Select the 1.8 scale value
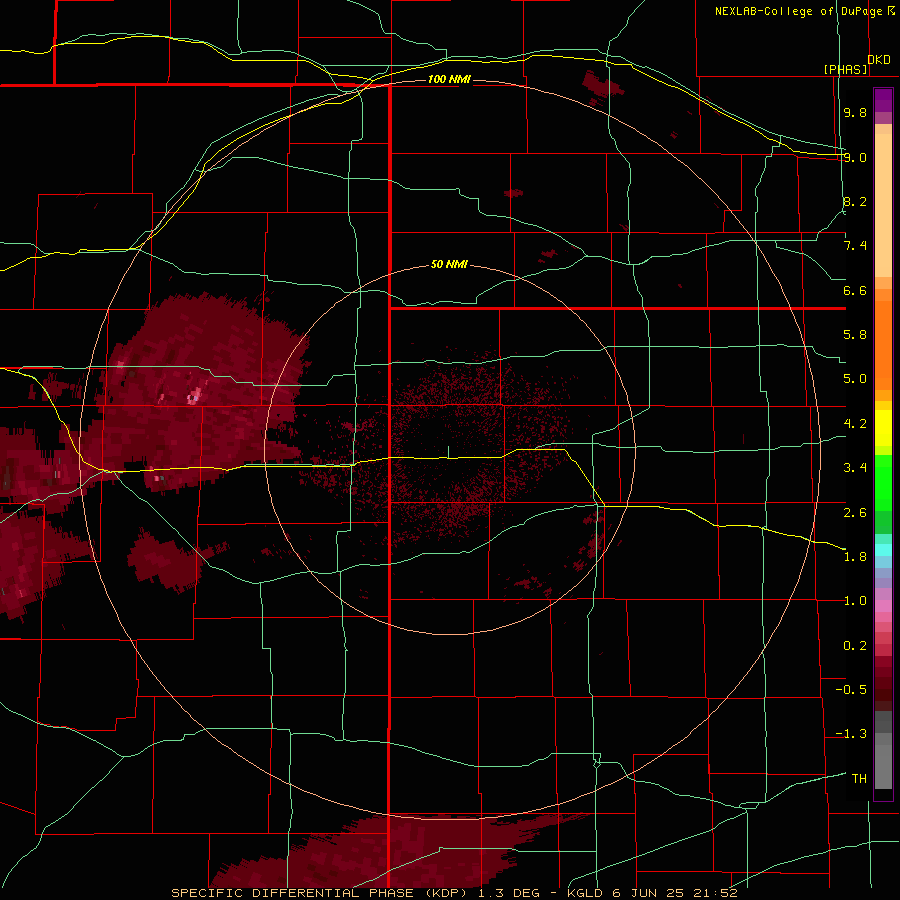The height and width of the screenshot is (900, 900). [855, 557]
